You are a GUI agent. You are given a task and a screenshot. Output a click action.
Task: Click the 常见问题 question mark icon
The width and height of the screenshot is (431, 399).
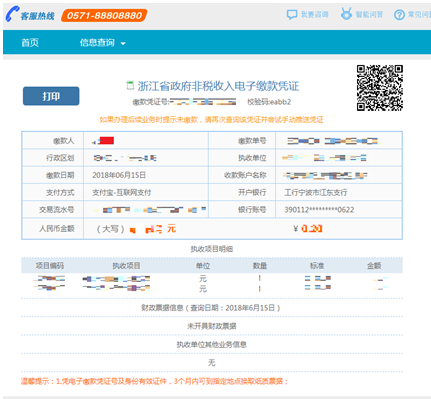399,15
